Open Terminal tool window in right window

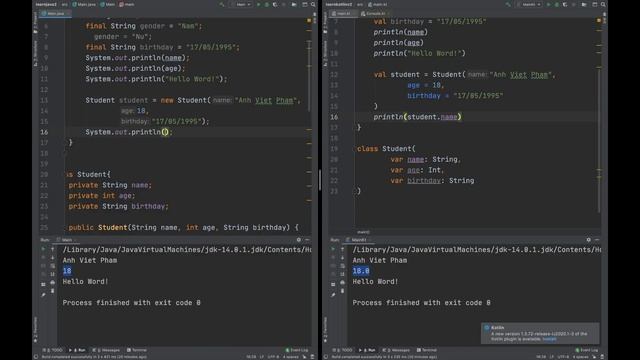pyautogui.click(x=427, y=350)
